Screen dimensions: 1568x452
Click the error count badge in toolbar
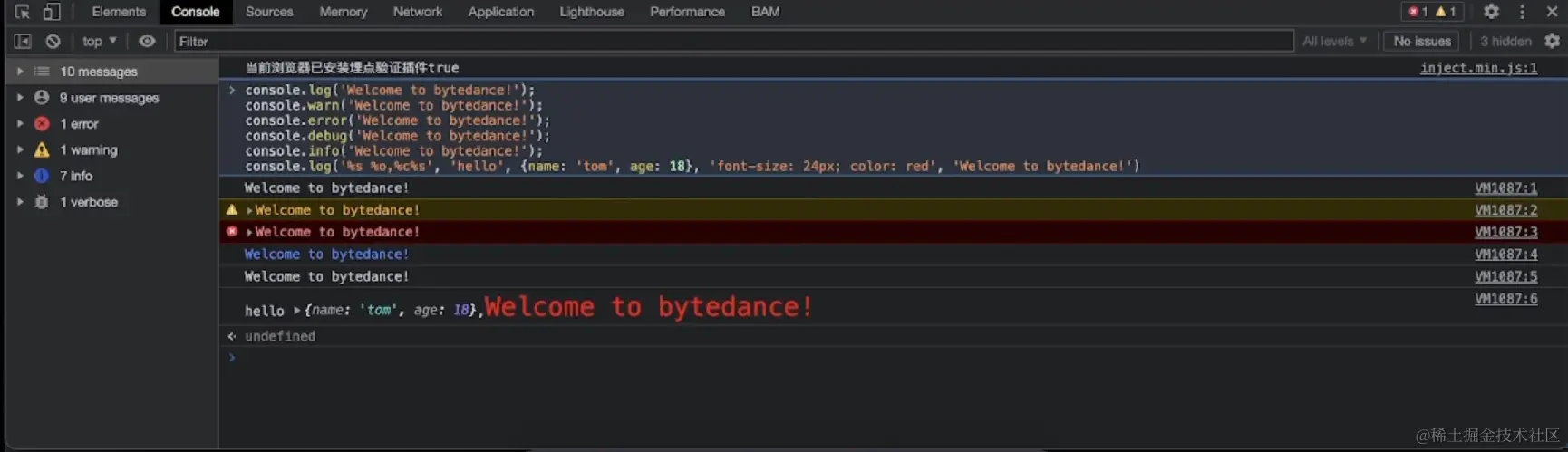tap(1418, 12)
